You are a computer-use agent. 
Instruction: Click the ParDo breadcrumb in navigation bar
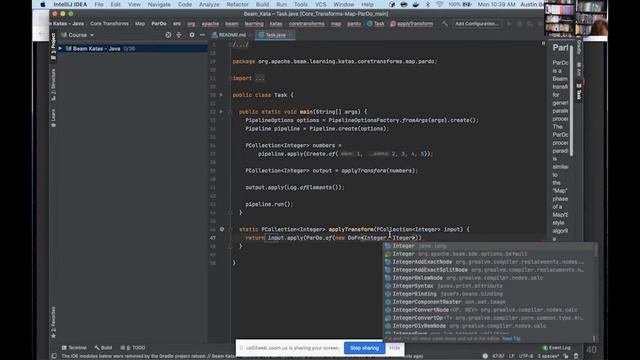point(159,24)
